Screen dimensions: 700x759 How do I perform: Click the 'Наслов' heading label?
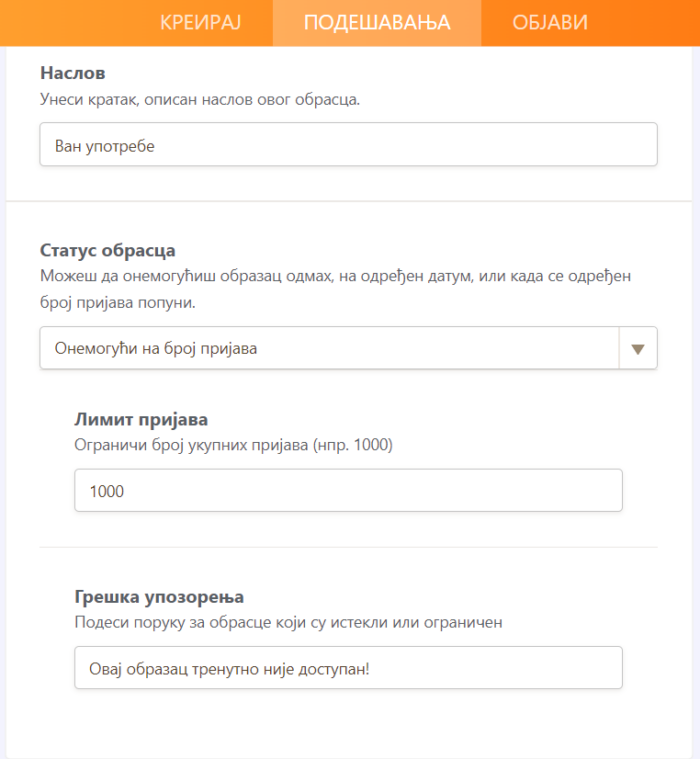coord(73,73)
